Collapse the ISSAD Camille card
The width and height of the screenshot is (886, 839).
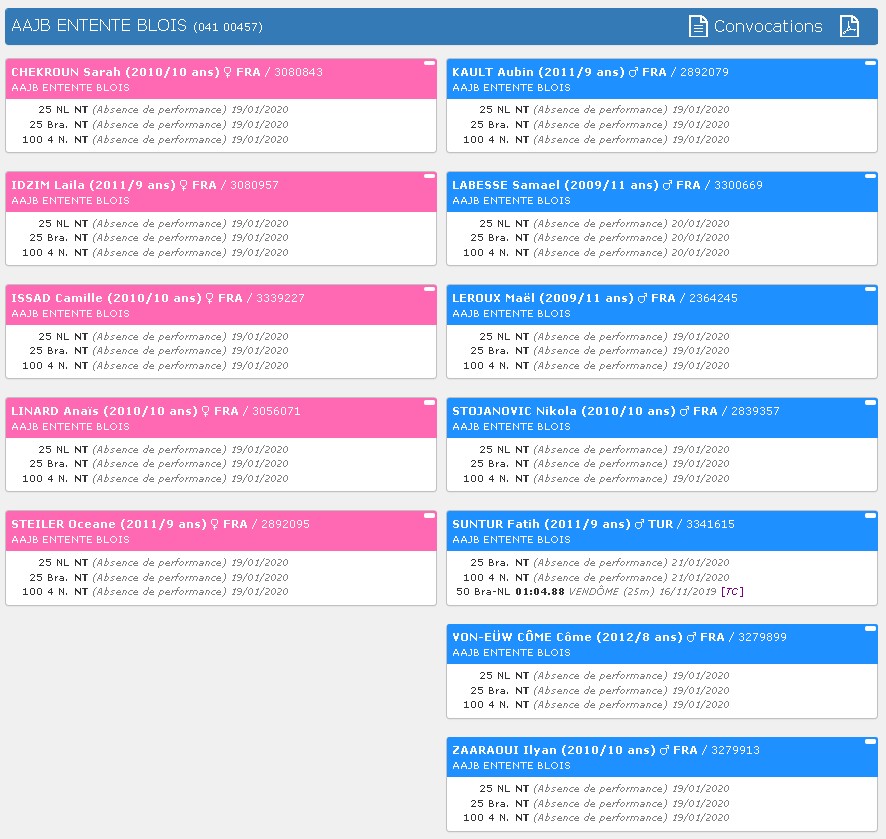tap(429, 289)
